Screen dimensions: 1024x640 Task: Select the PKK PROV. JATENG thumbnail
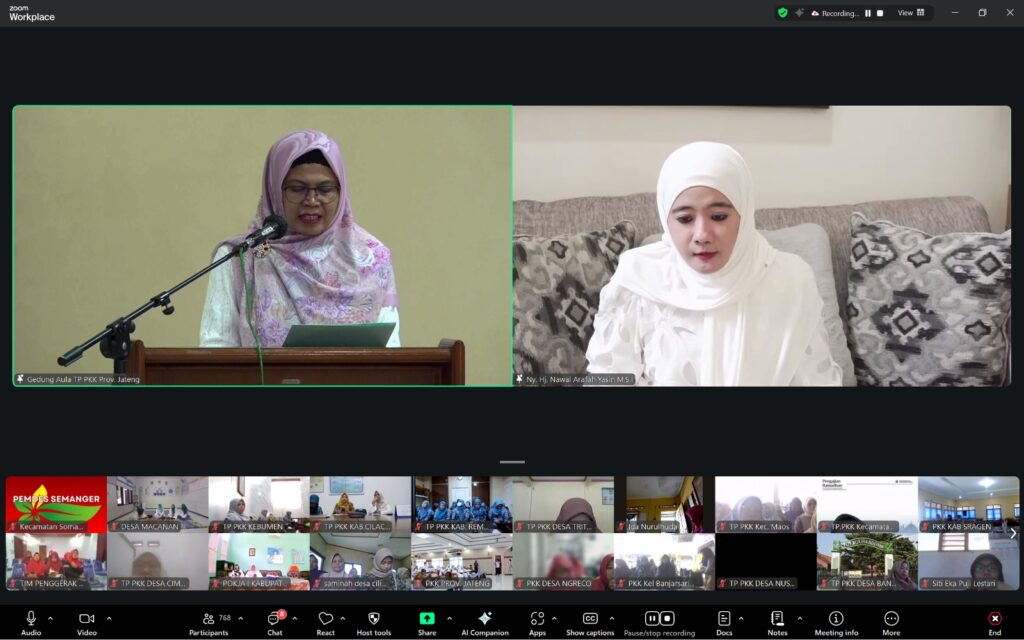tap(462, 562)
